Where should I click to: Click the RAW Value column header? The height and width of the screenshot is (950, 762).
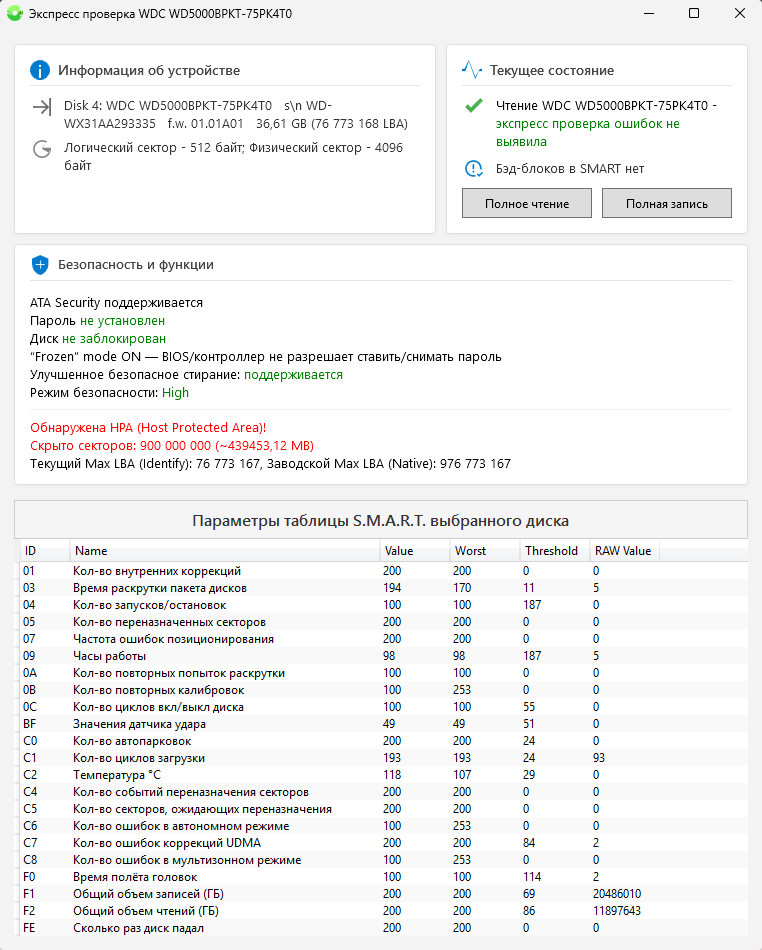(623, 551)
